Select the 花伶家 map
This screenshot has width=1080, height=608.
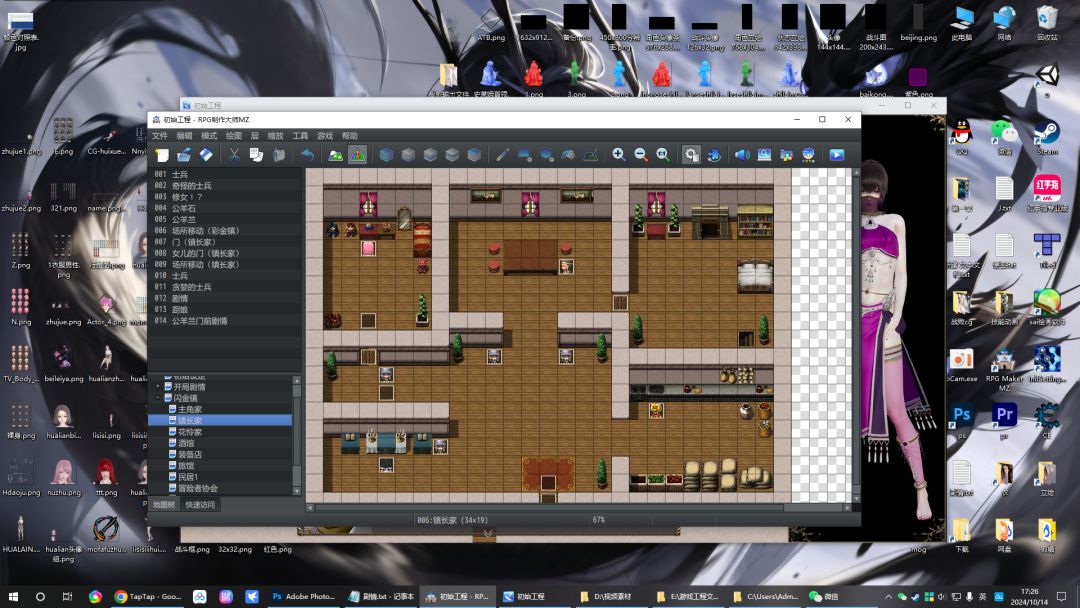click(x=190, y=432)
